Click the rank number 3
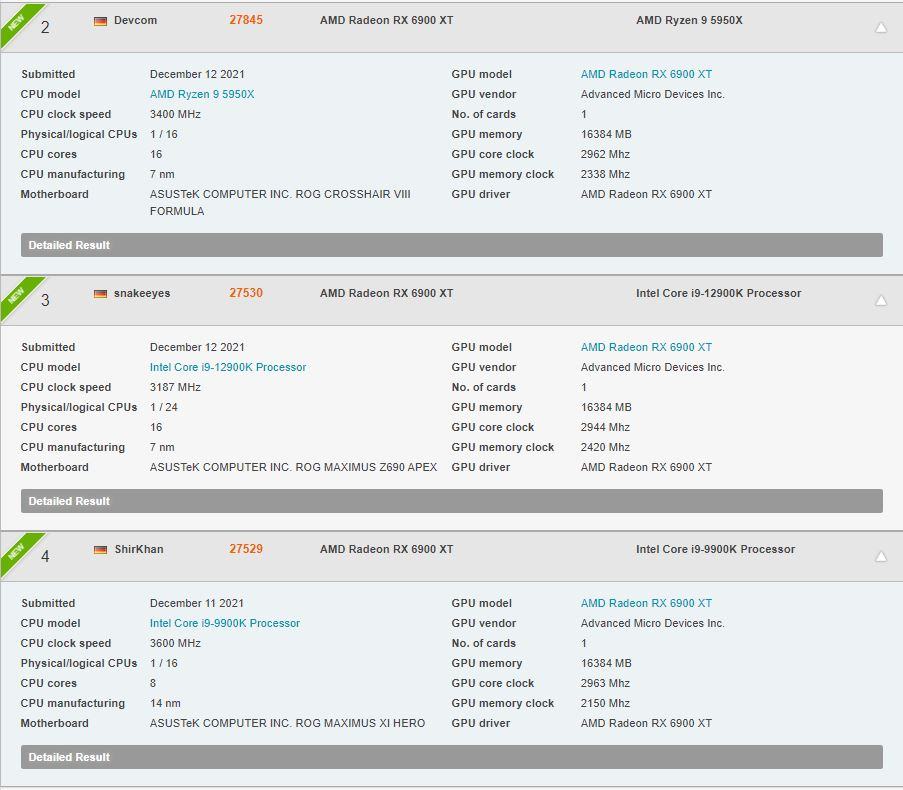 click(x=45, y=300)
